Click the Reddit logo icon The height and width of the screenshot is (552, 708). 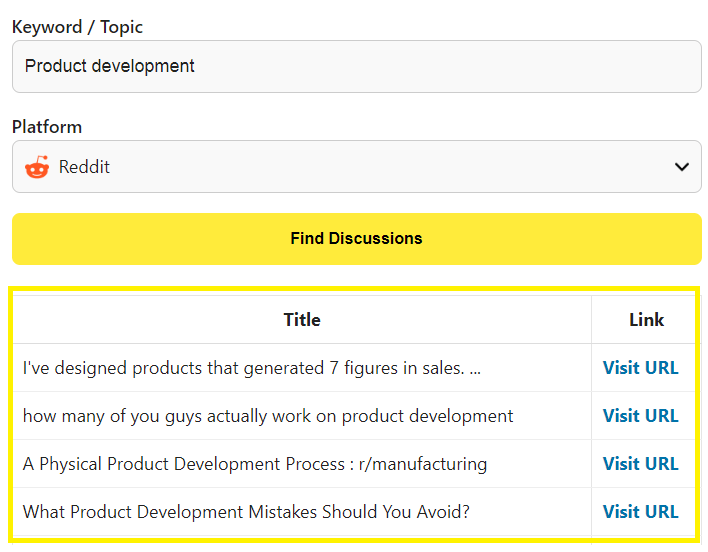tap(37, 167)
